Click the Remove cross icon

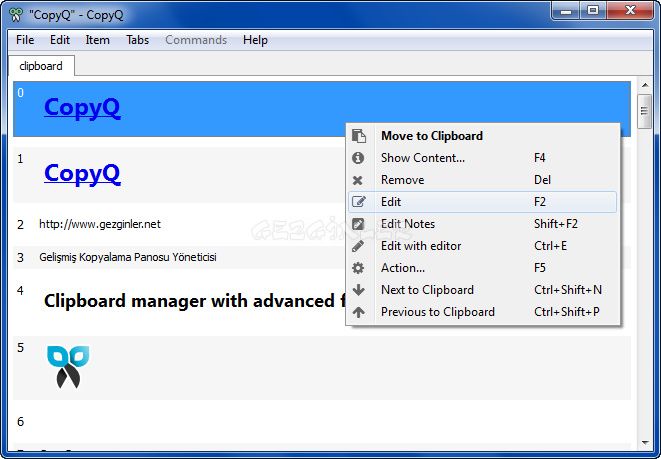357,180
